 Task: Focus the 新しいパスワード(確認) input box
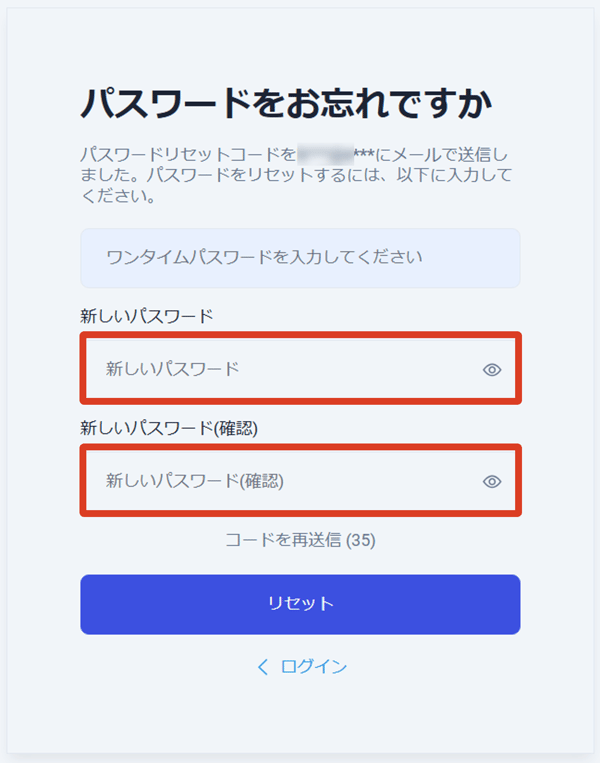pyautogui.click(x=280, y=481)
